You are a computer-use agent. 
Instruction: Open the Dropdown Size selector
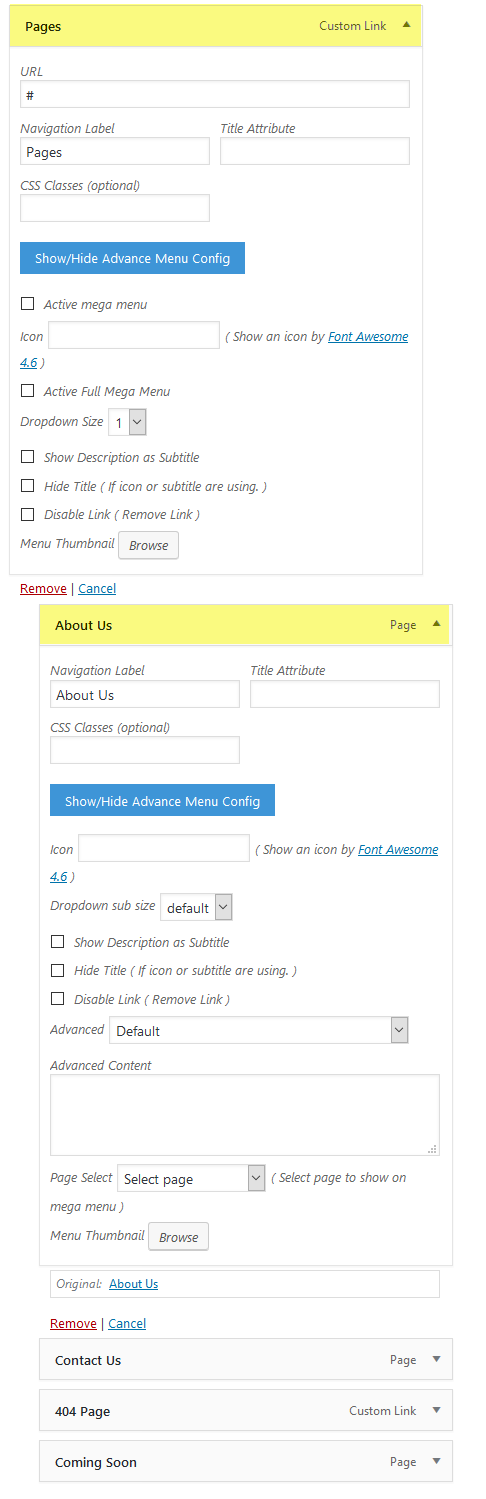(x=128, y=423)
